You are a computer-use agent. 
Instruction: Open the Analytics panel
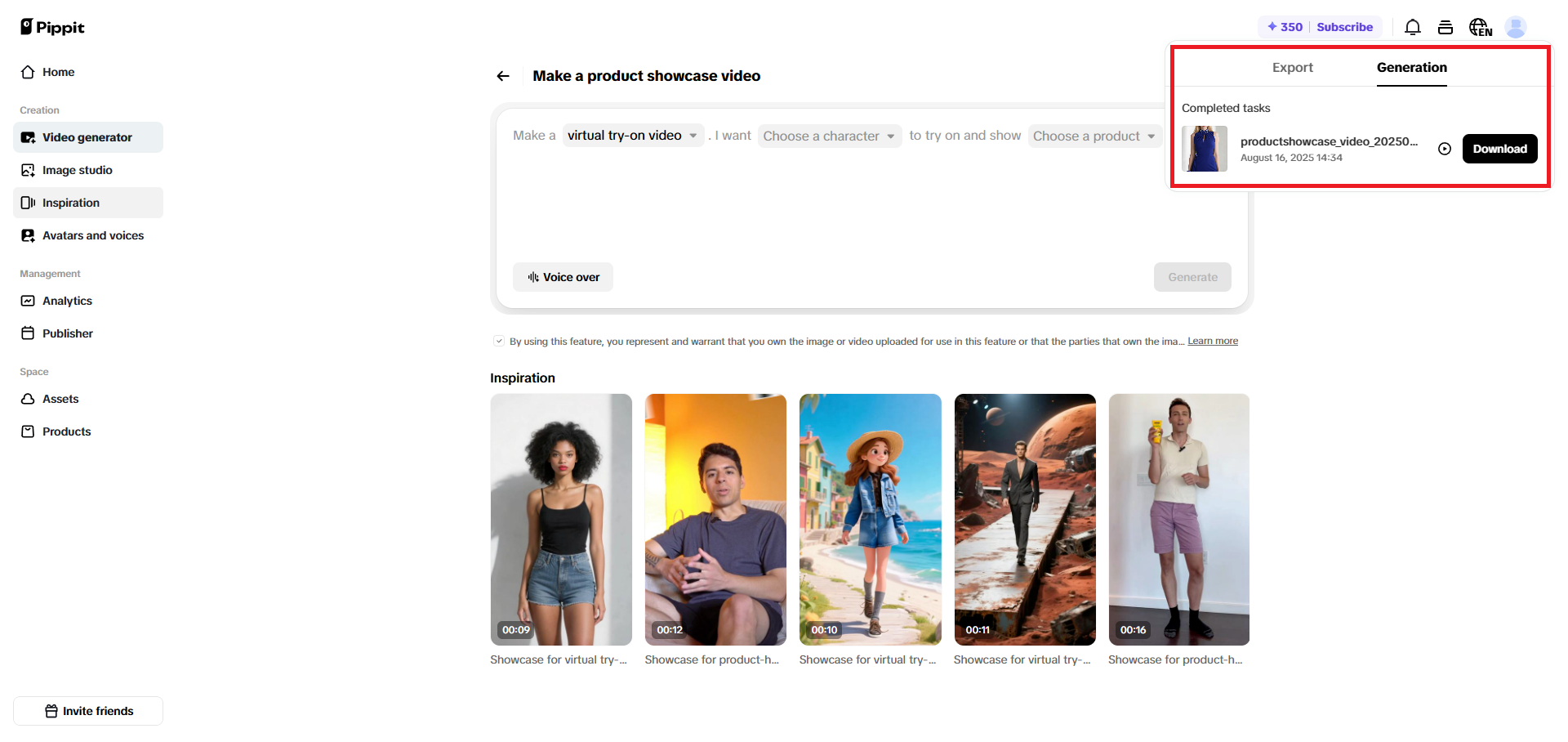click(x=67, y=301)
